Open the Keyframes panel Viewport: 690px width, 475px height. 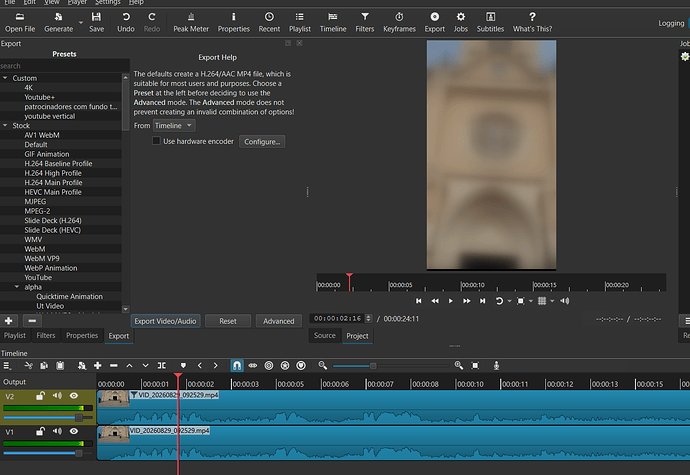tap(399, 22)
